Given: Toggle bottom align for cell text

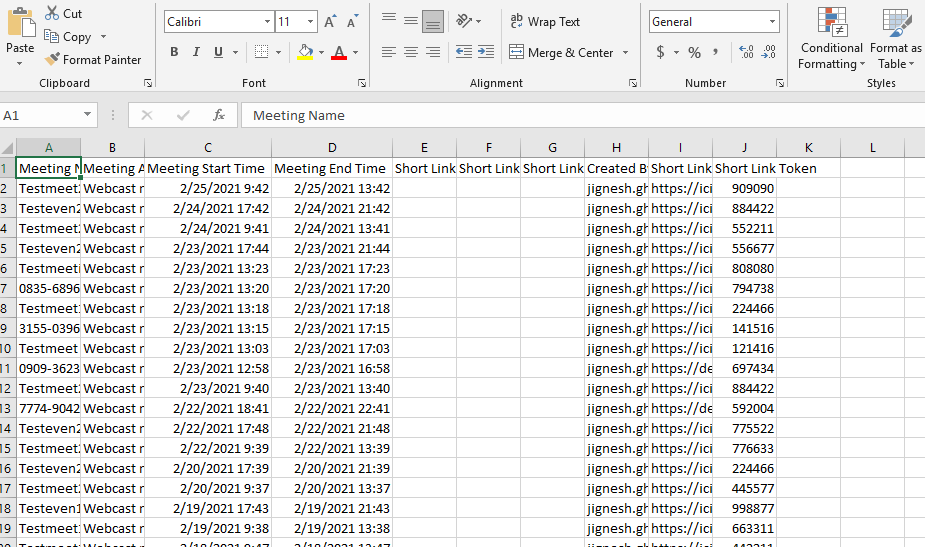Looking at the screenshot, I should [x=433, y=22].
